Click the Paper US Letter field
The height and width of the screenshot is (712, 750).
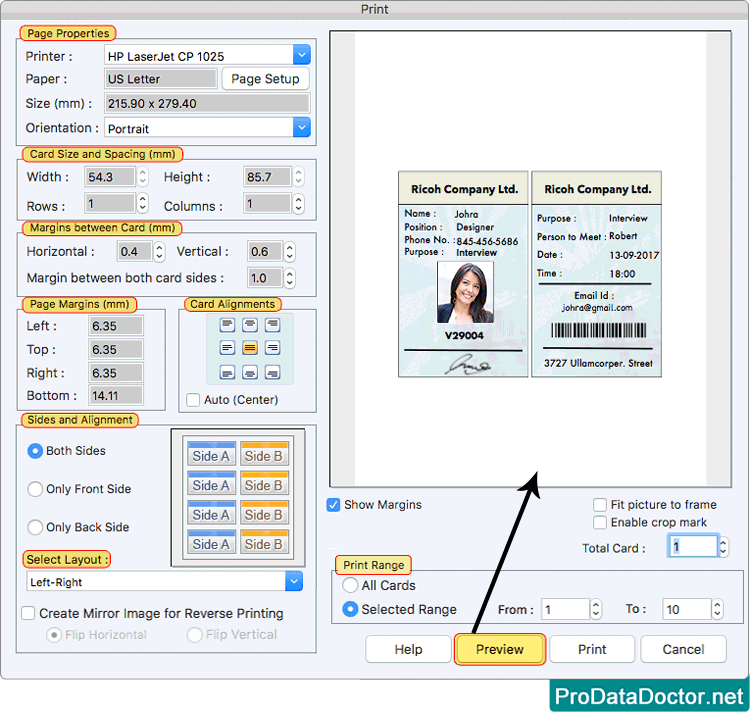(161, 79)
